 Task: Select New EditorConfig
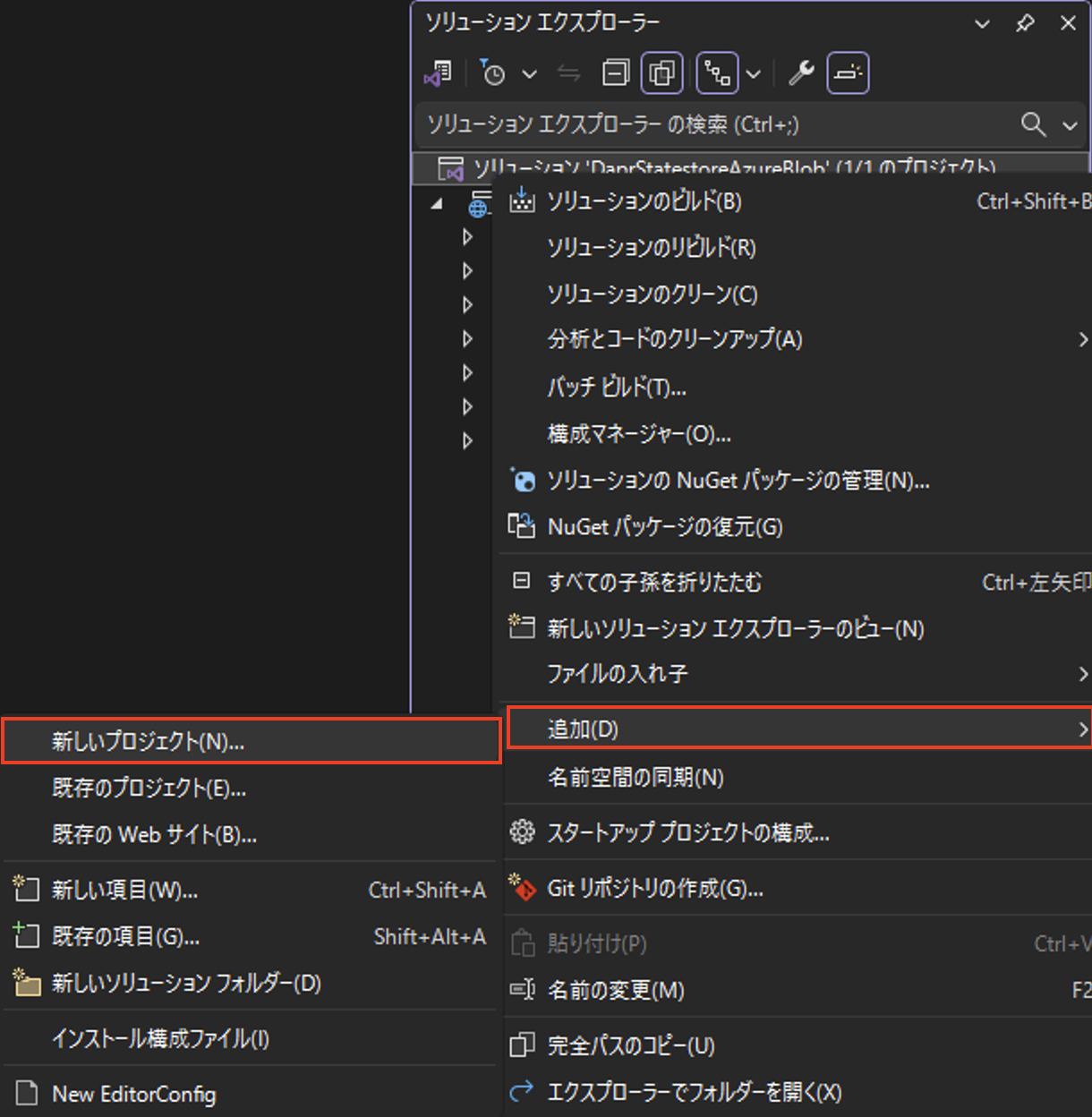coord(251,1094)
